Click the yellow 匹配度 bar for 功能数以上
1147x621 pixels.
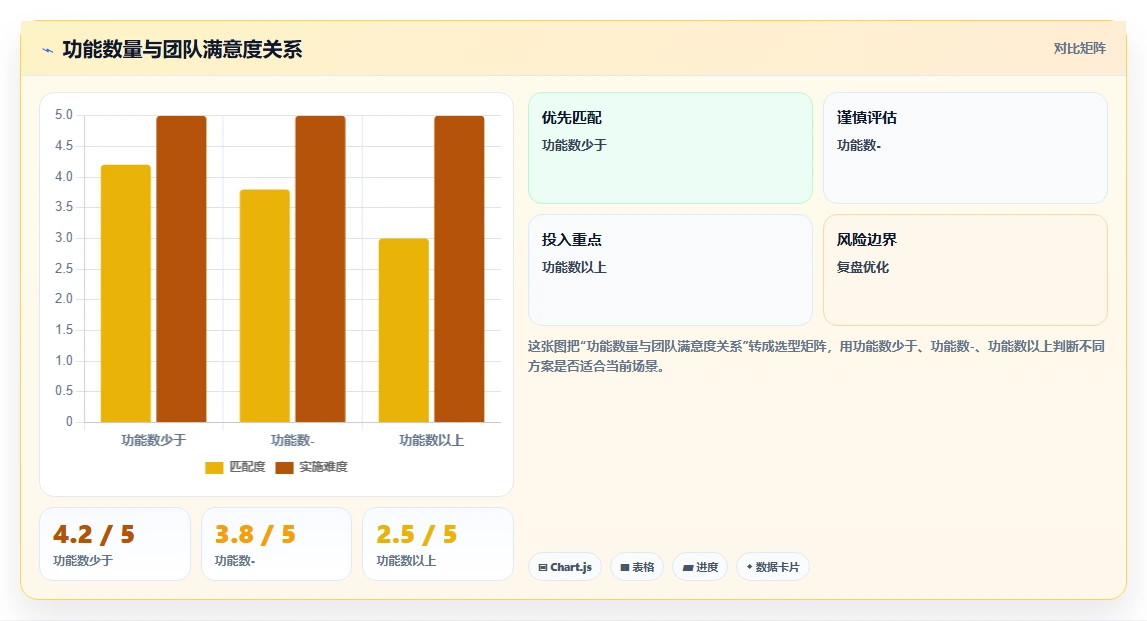coord(404,331)
